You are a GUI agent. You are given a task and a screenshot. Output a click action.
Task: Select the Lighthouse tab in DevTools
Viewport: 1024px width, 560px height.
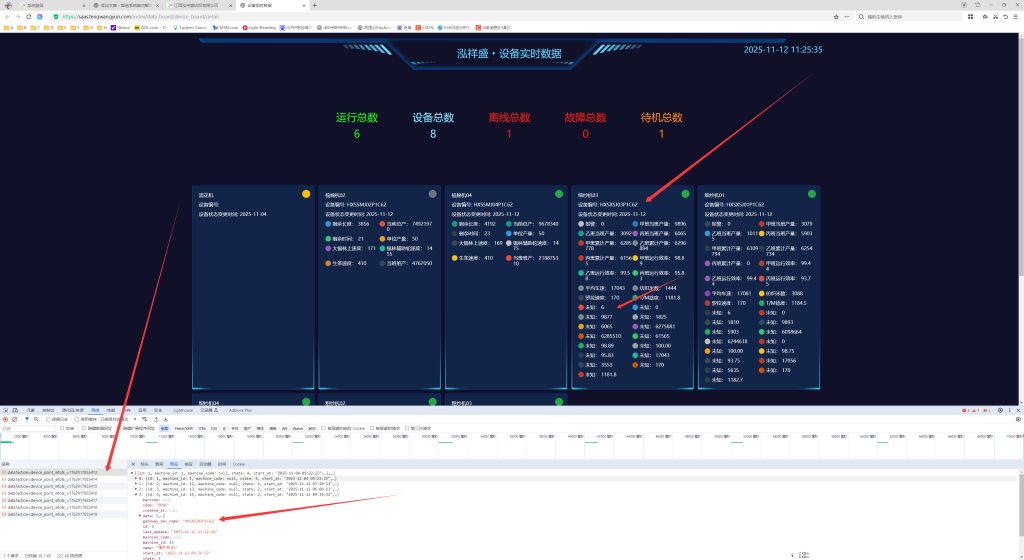click(183, 410)
